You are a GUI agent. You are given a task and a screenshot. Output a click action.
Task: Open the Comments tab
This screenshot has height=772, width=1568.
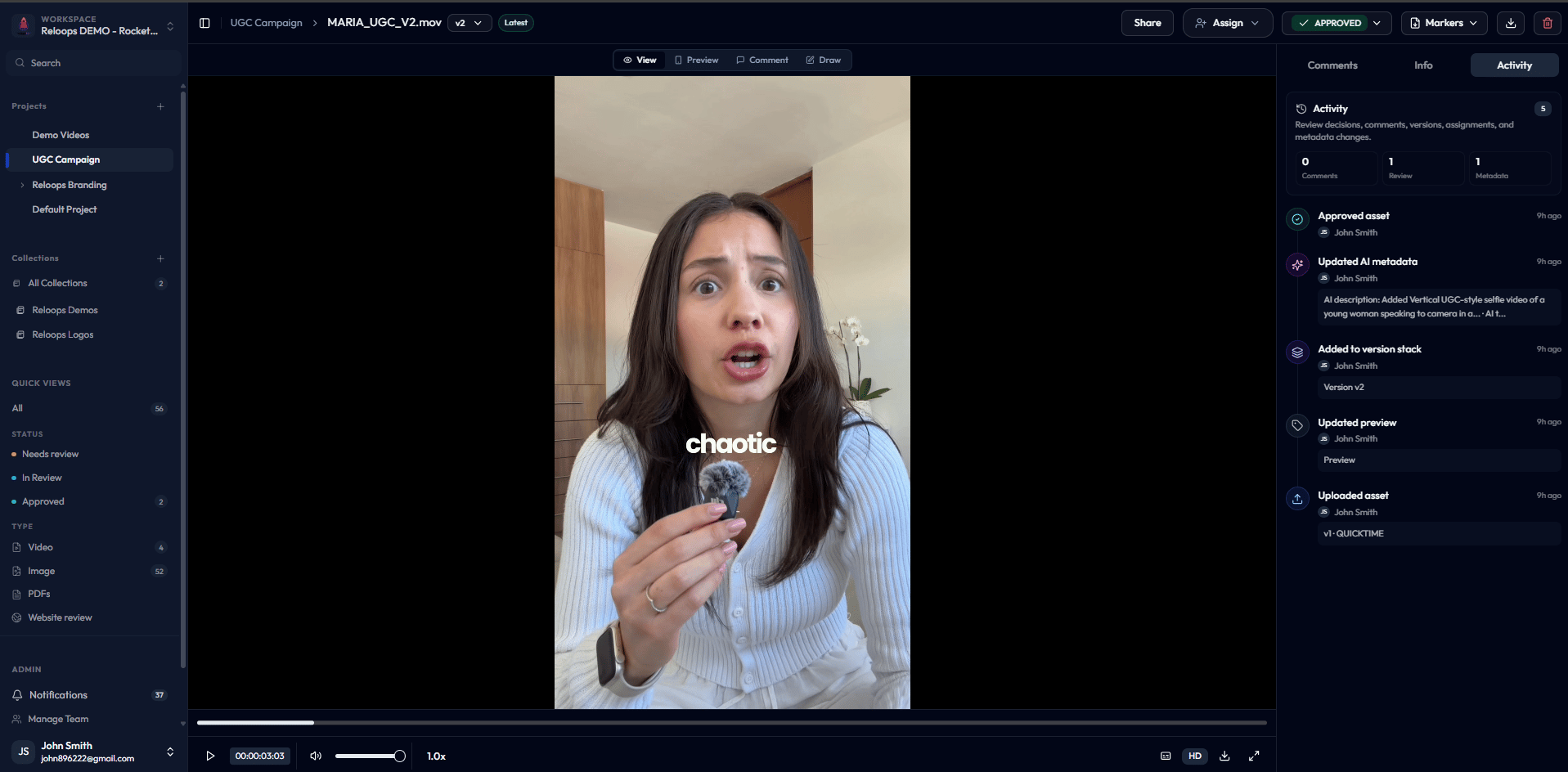coord(1332,65)
